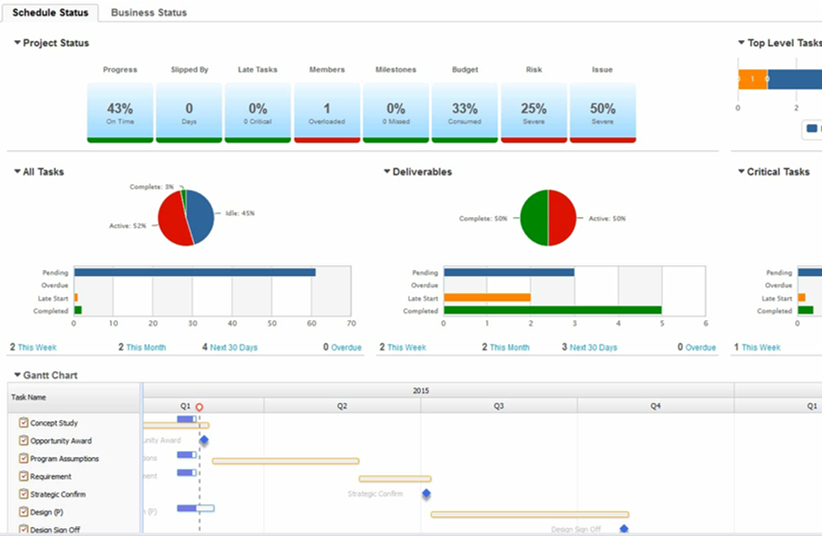This screenshot has width=822, height=536.
Task: Toggle the Strategic Confirm task checkbox
Action: click(24, 494)
